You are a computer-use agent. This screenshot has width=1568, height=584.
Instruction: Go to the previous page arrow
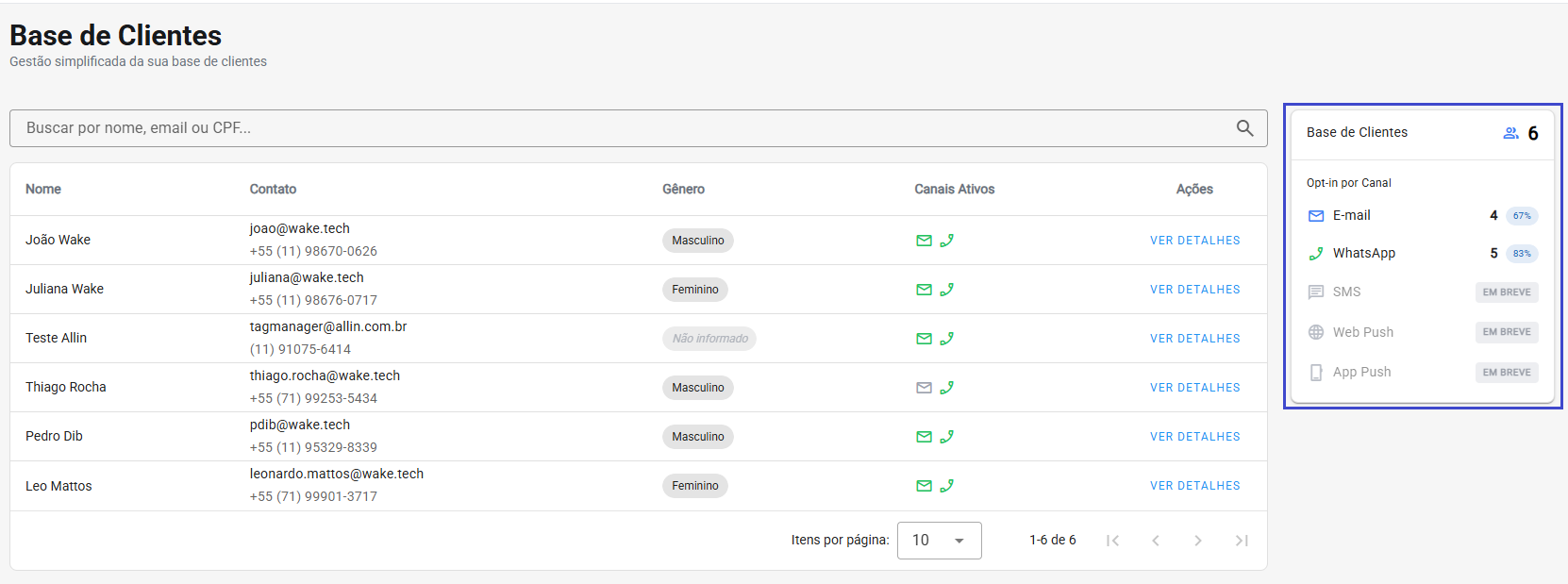pyautogui.click(x=1156, y=541)
